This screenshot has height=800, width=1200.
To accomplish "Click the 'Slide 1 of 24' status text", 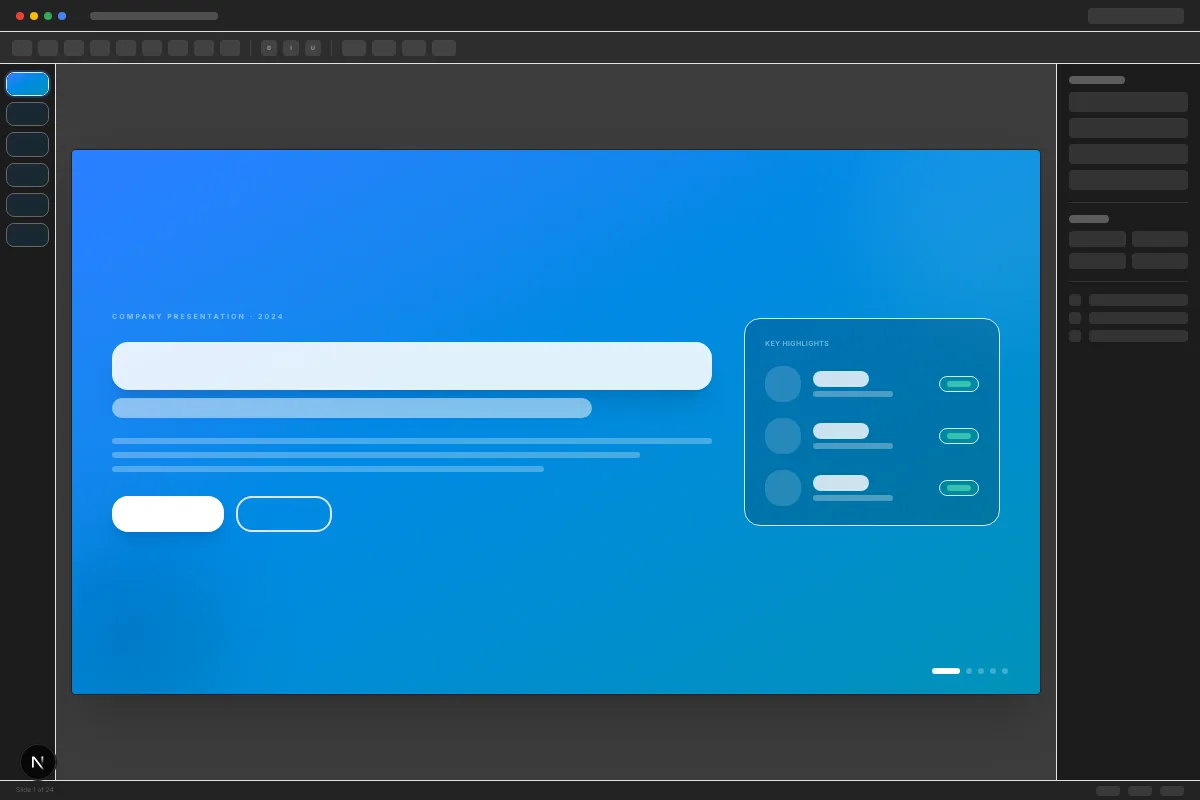I will click(x=35, y=790).
